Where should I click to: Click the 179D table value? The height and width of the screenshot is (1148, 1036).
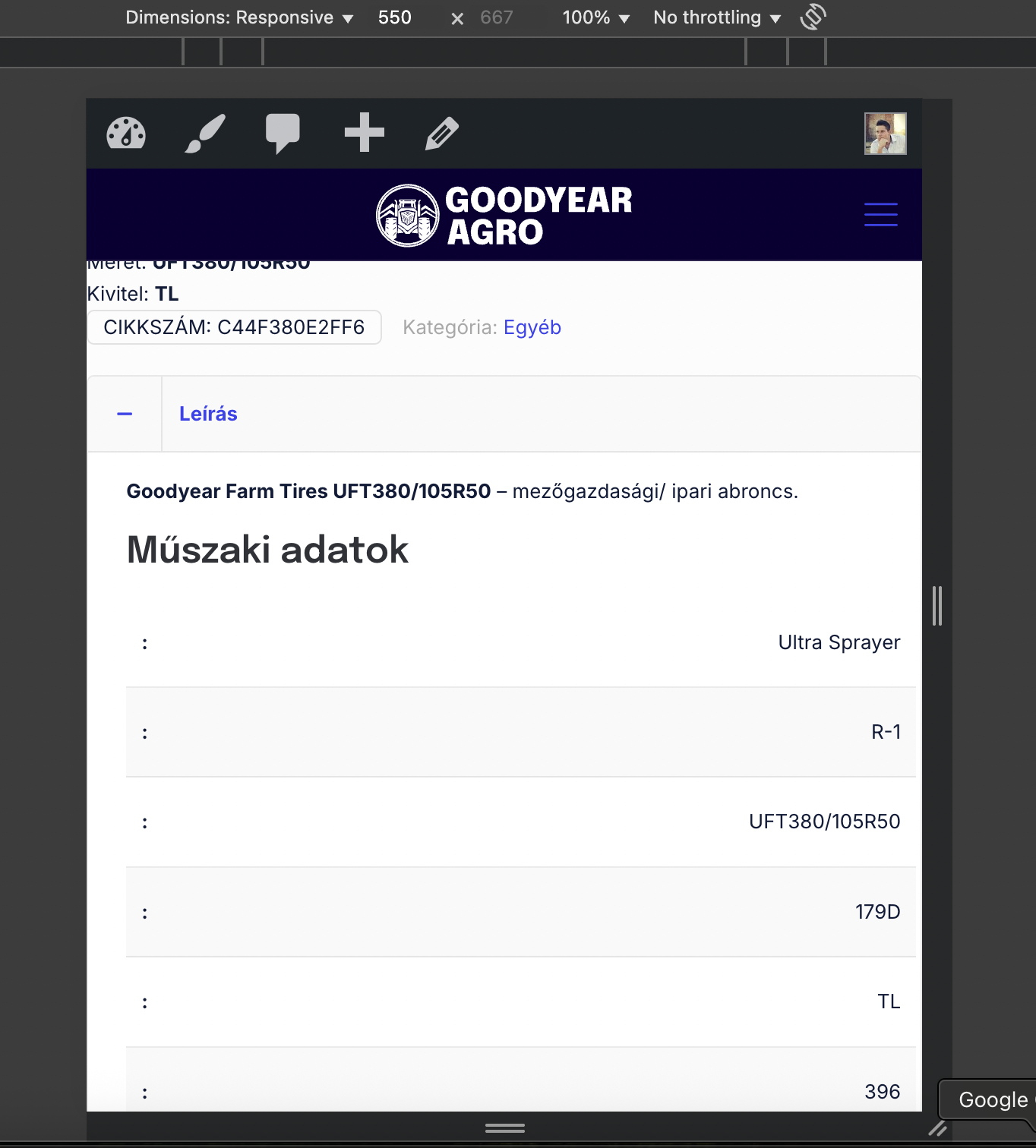(878, 912)
